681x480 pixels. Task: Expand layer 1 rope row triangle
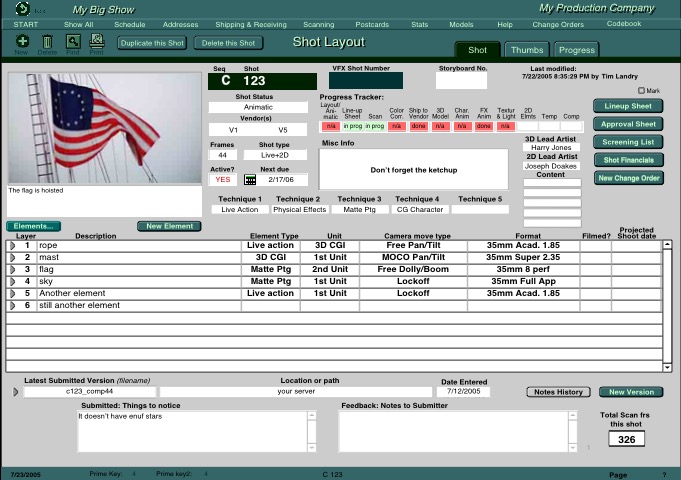click(11, 245)
